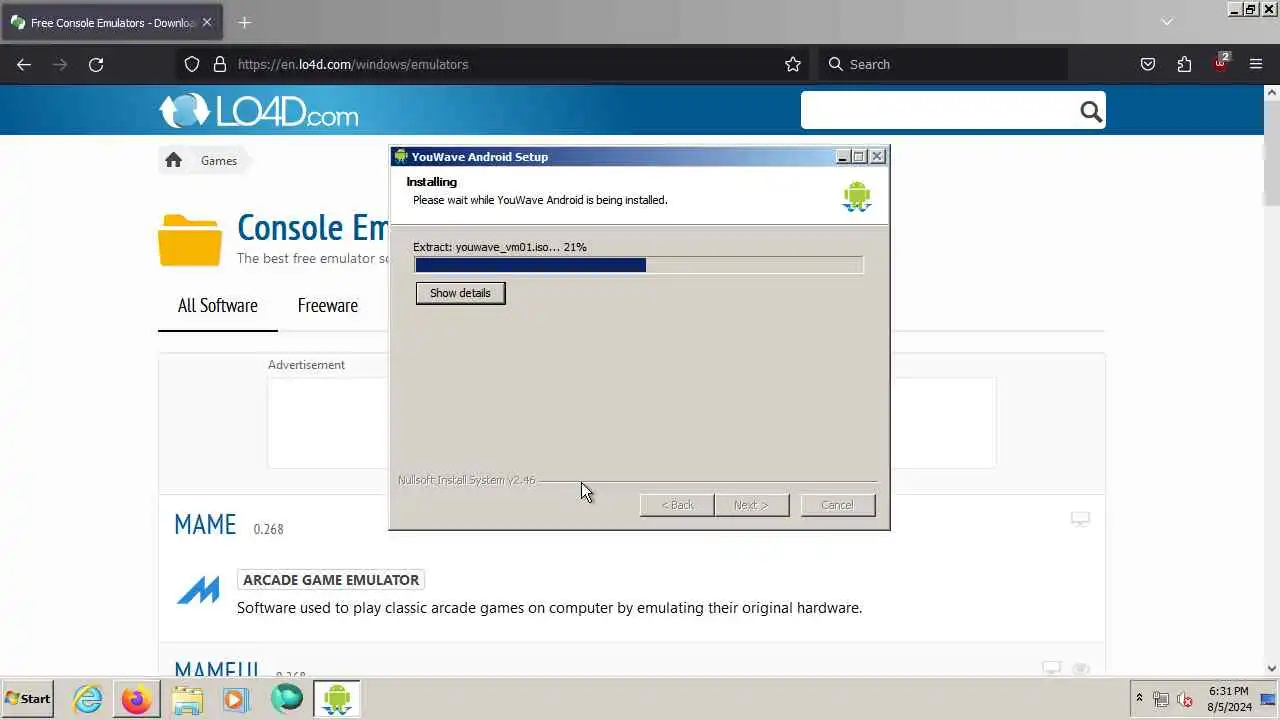Bookmark this page with the star icon

[793, 64]
